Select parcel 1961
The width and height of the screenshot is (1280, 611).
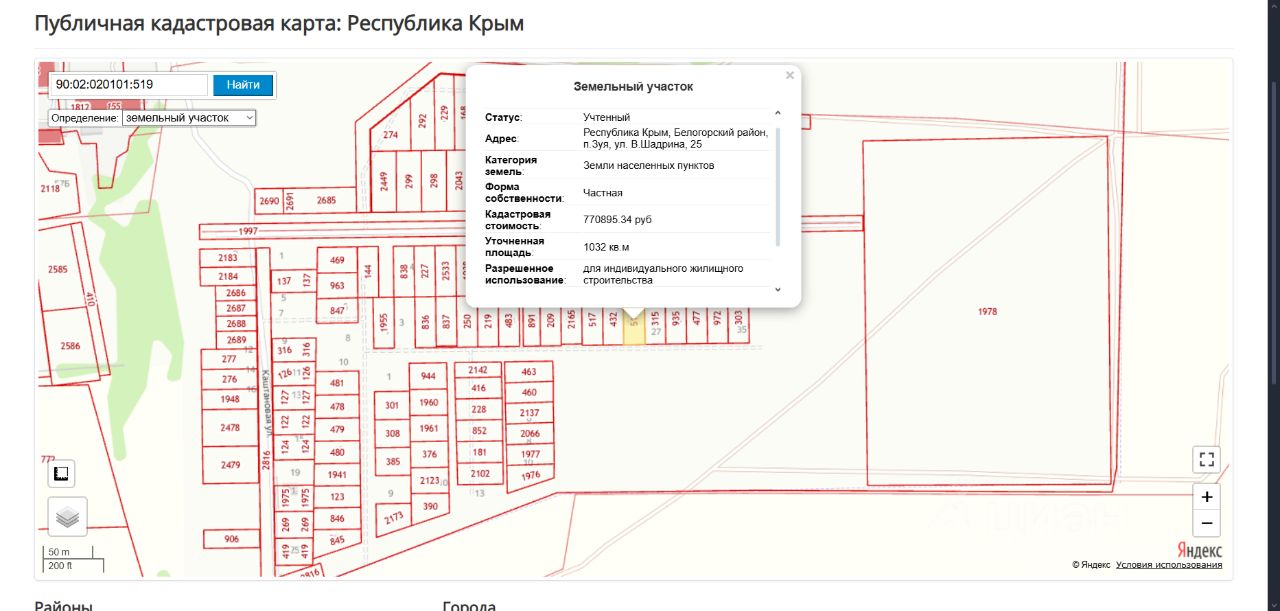(429, 428)
